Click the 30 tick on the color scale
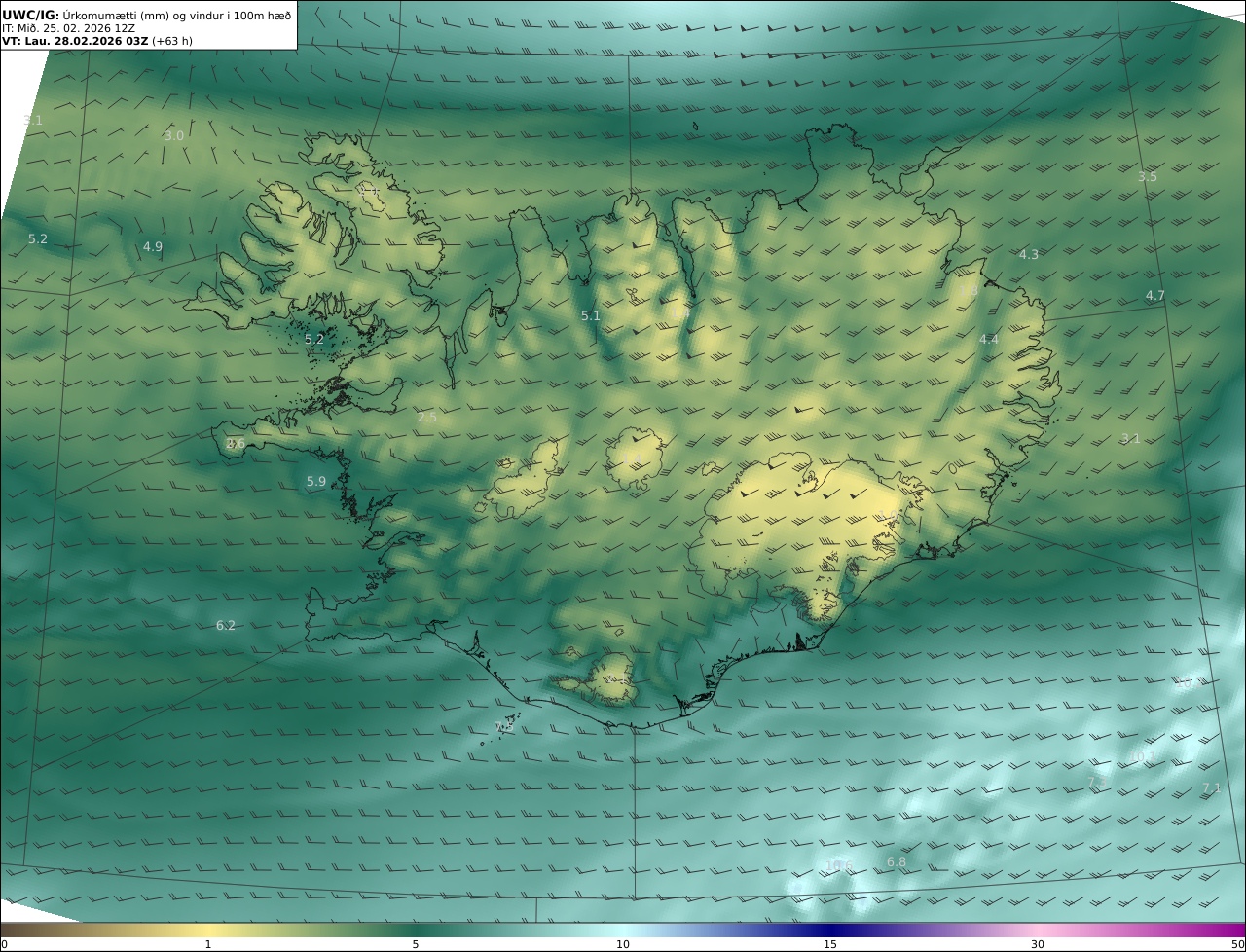 pyautogui.click(x=1038, y=944)
